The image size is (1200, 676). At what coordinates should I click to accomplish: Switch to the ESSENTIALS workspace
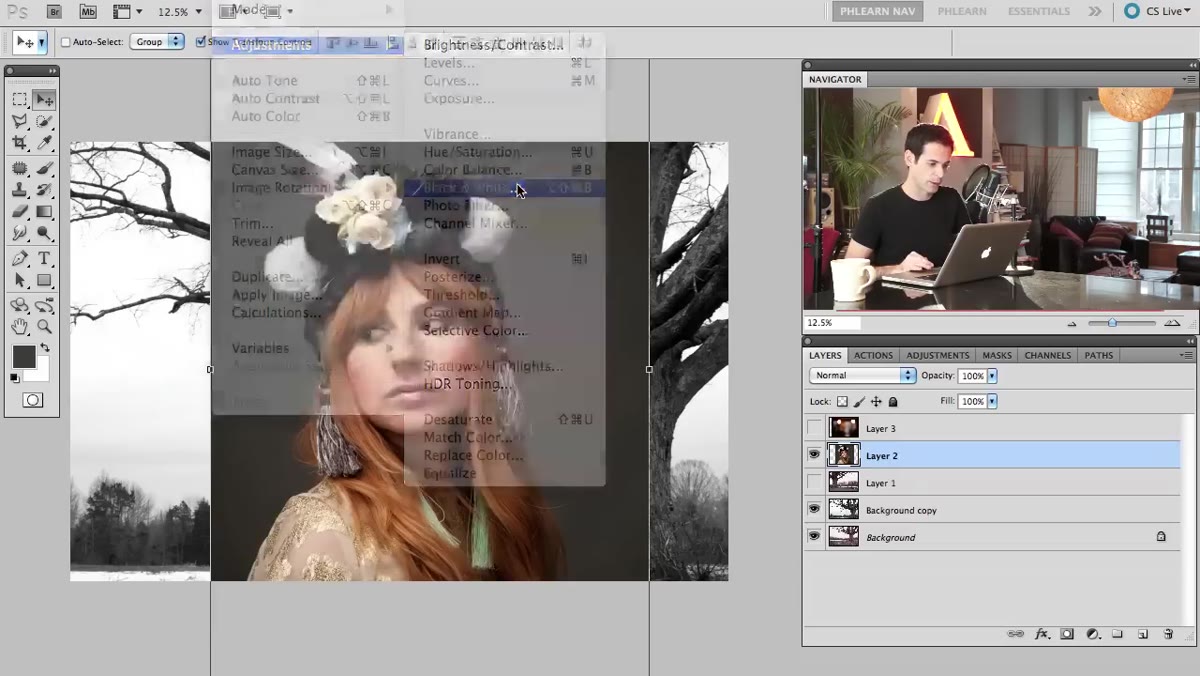1041,11
